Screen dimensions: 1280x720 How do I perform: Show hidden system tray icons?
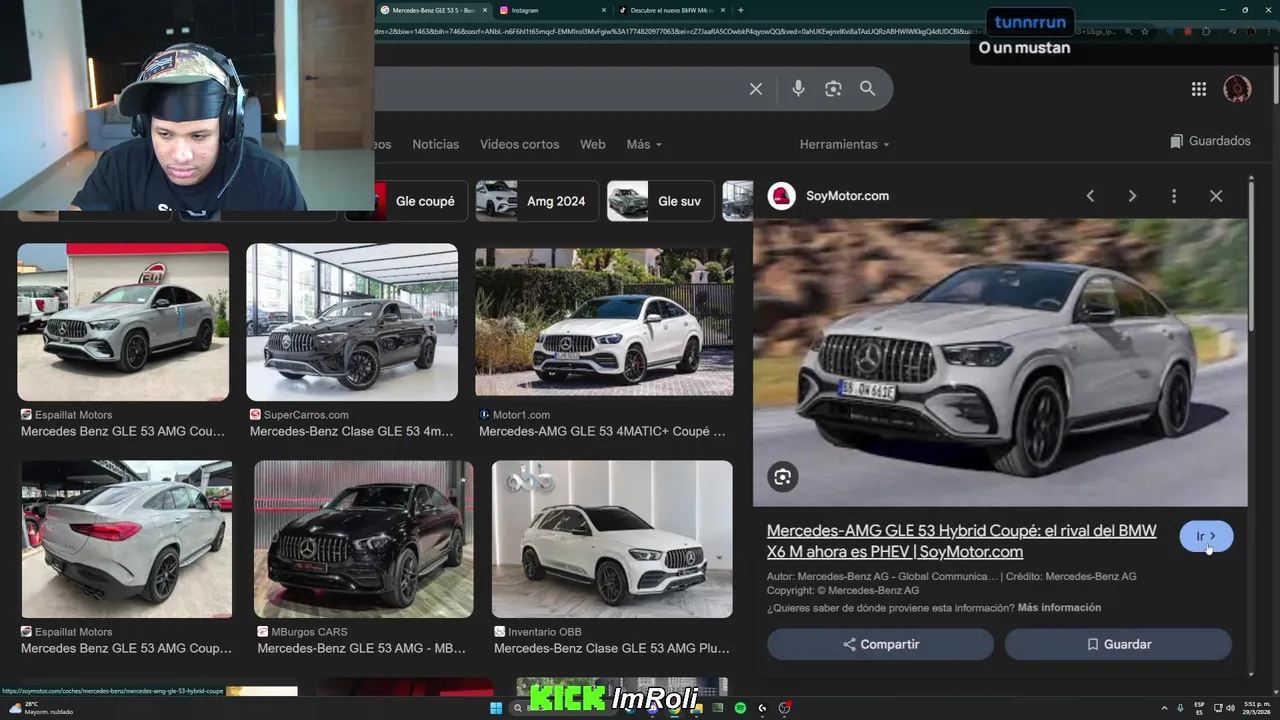tap(1163, 708)
